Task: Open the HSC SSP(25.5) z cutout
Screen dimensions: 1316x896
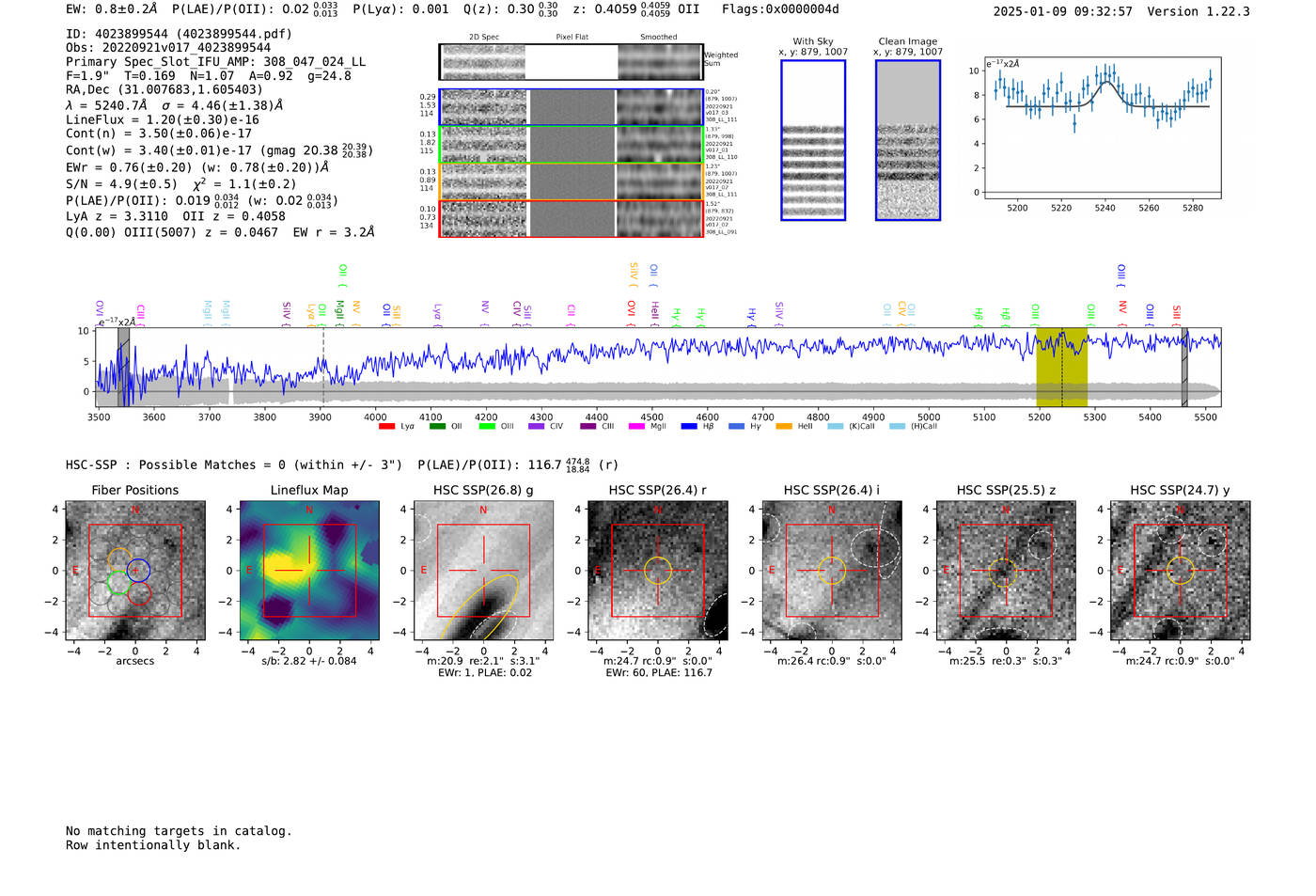Action: pyautogui.click(x=1006, y=571)
